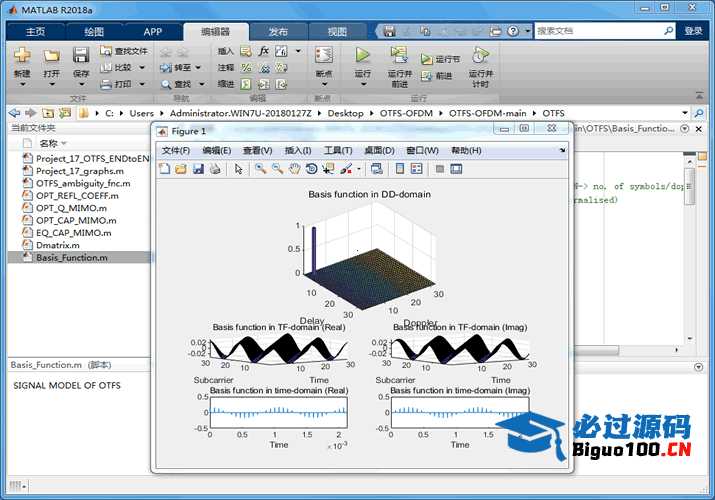Switch to the 绘图 ribbon tab

point(94,31)
